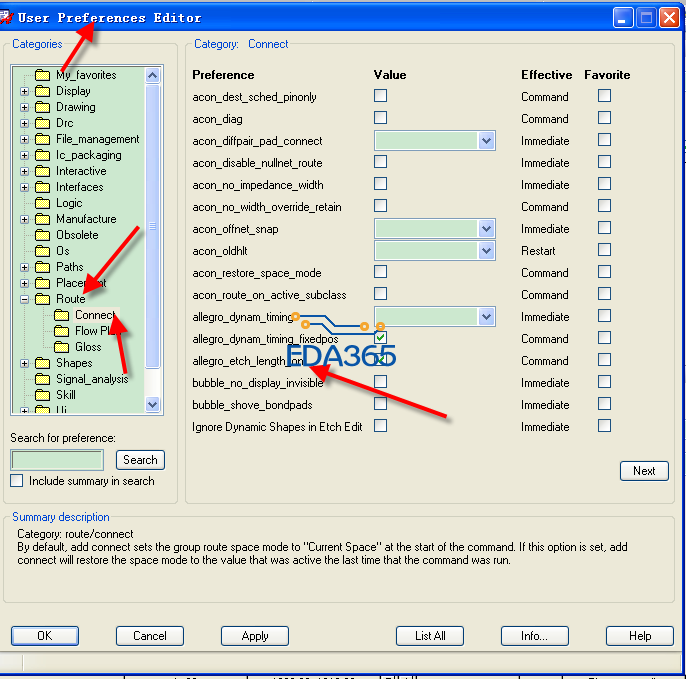
Task: Click the Info... button
Action: coord(535,636)
